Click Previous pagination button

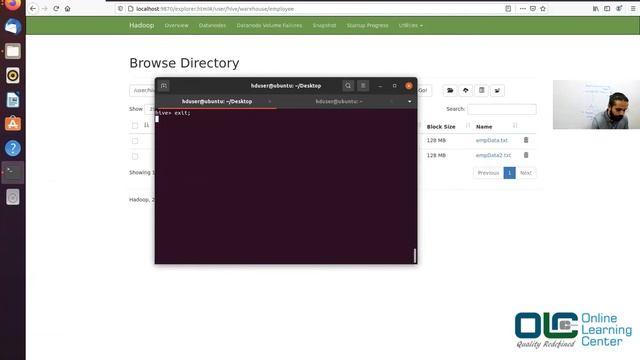488,173
